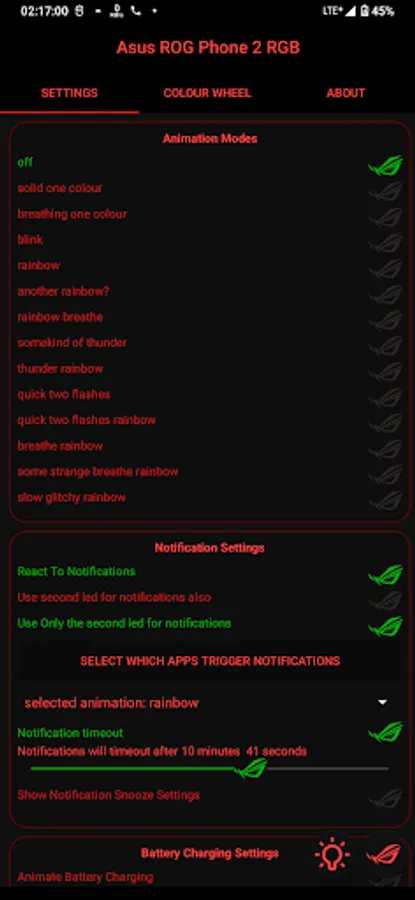Tap the red ROG logo beside lightbulb
415x900 pixels.
[384, 854]
